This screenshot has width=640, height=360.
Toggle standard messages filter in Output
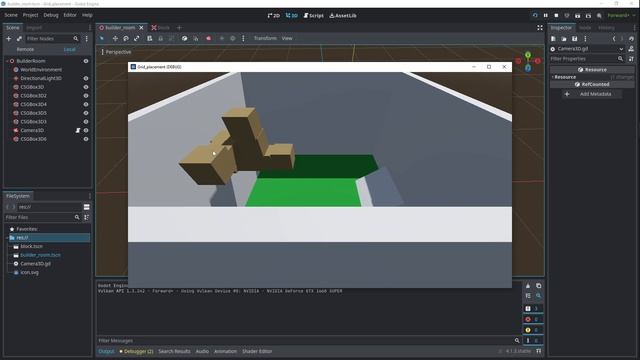click(533, 309)
